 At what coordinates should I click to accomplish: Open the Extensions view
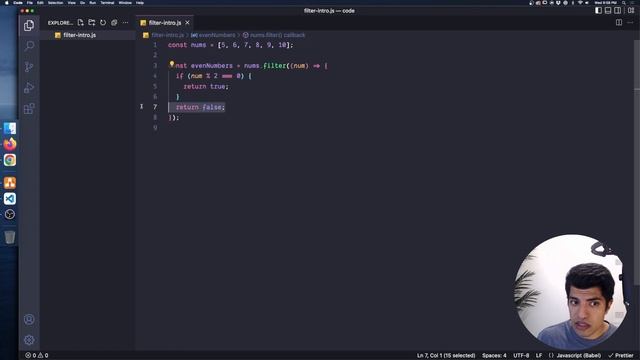[29, 109]
